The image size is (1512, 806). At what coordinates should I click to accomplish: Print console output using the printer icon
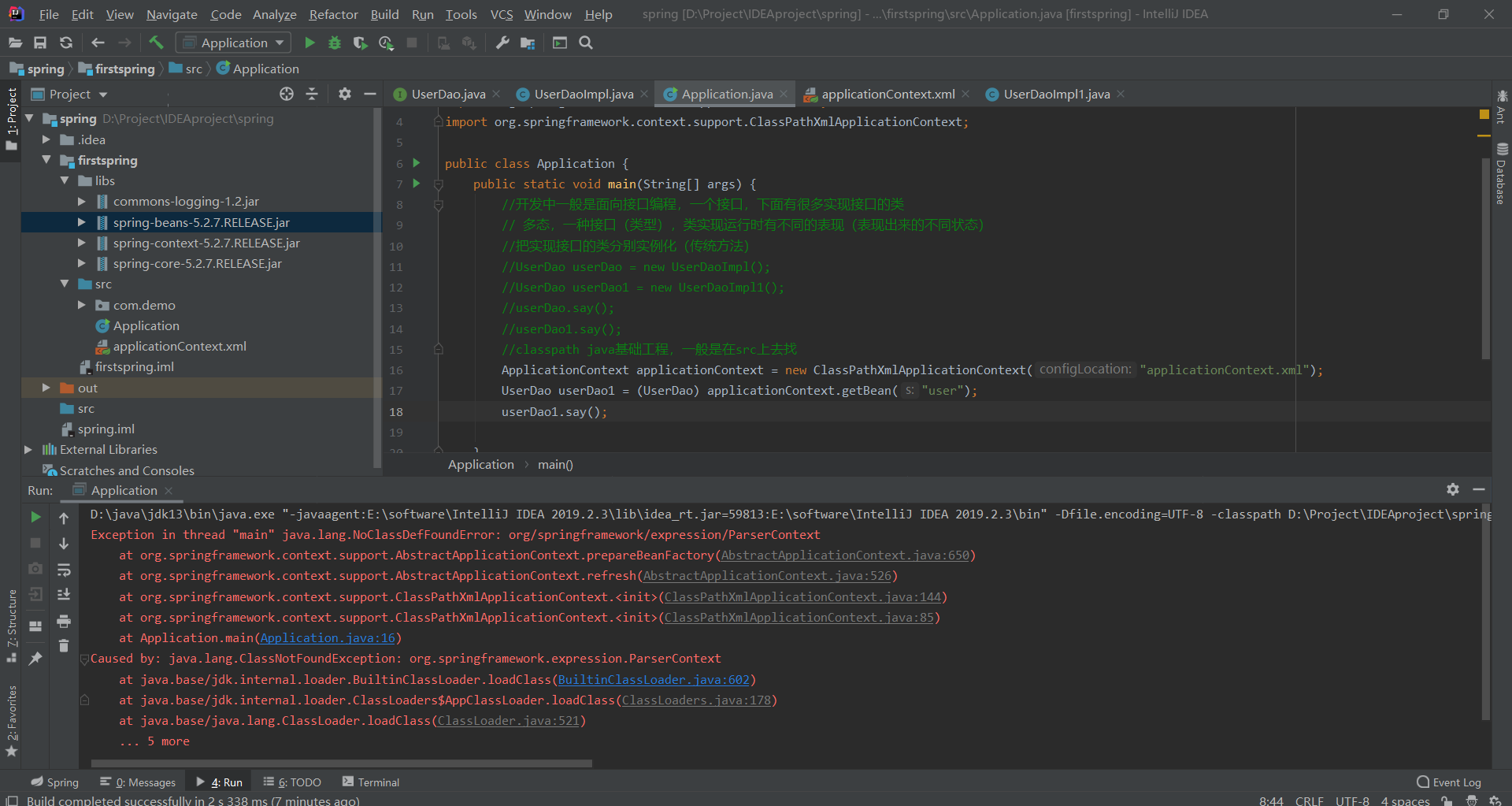pyautogui.click(x=65, y=621)
